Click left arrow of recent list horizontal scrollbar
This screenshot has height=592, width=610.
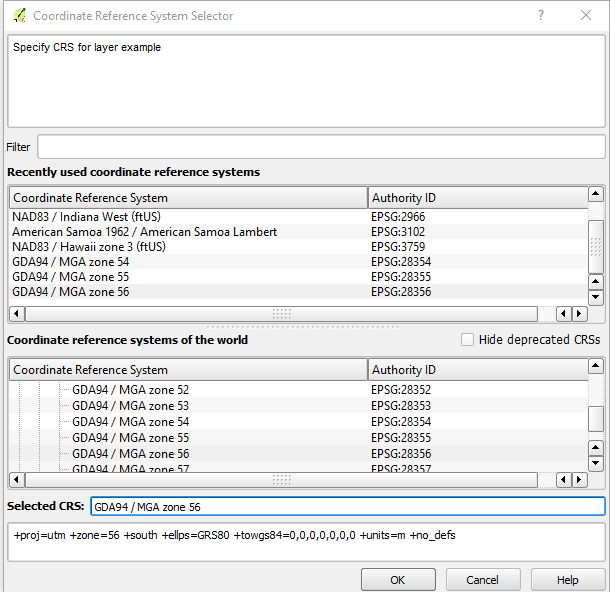tap(16, 314)
